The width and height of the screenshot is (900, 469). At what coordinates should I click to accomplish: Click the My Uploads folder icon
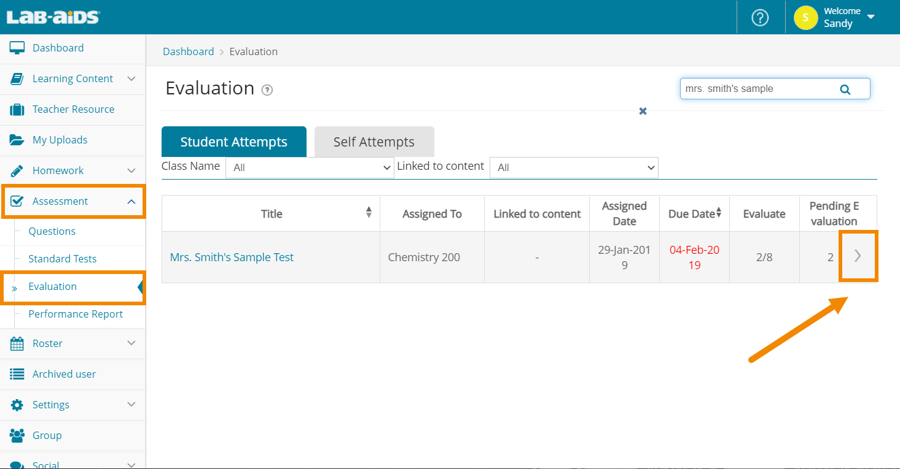coord(17,140)
